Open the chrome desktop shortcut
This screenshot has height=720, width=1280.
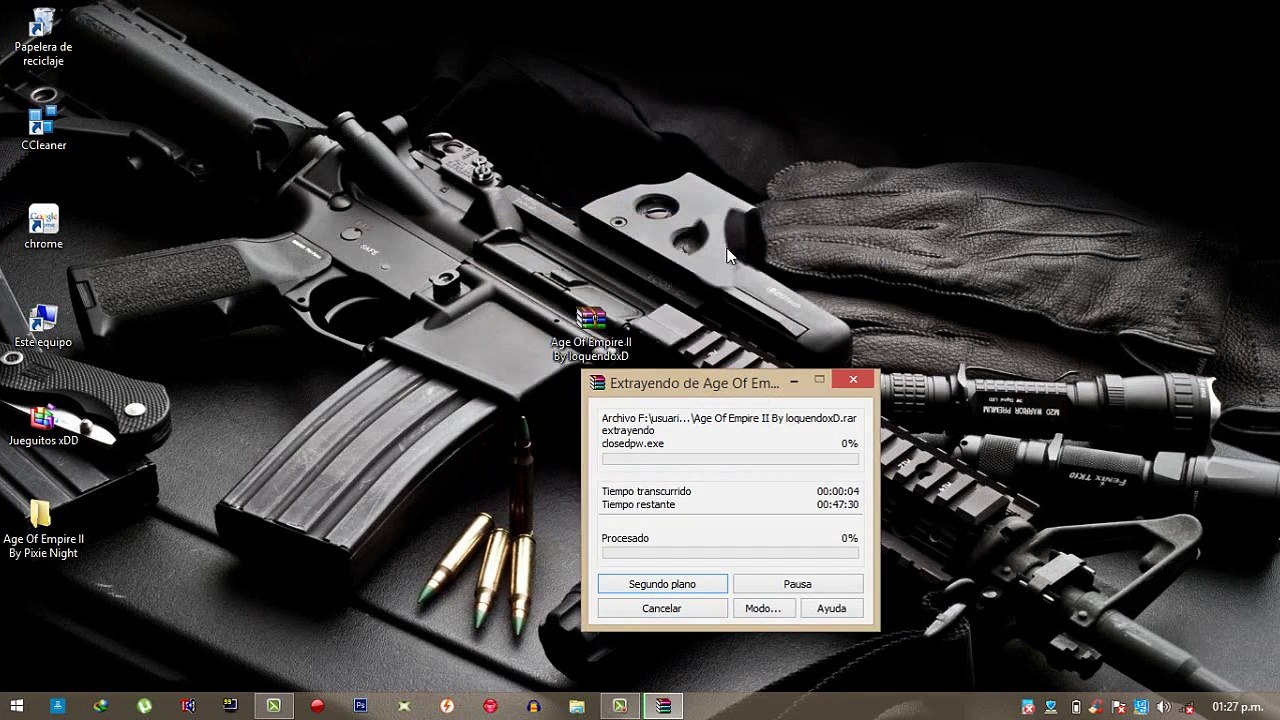tap(43, 227)
